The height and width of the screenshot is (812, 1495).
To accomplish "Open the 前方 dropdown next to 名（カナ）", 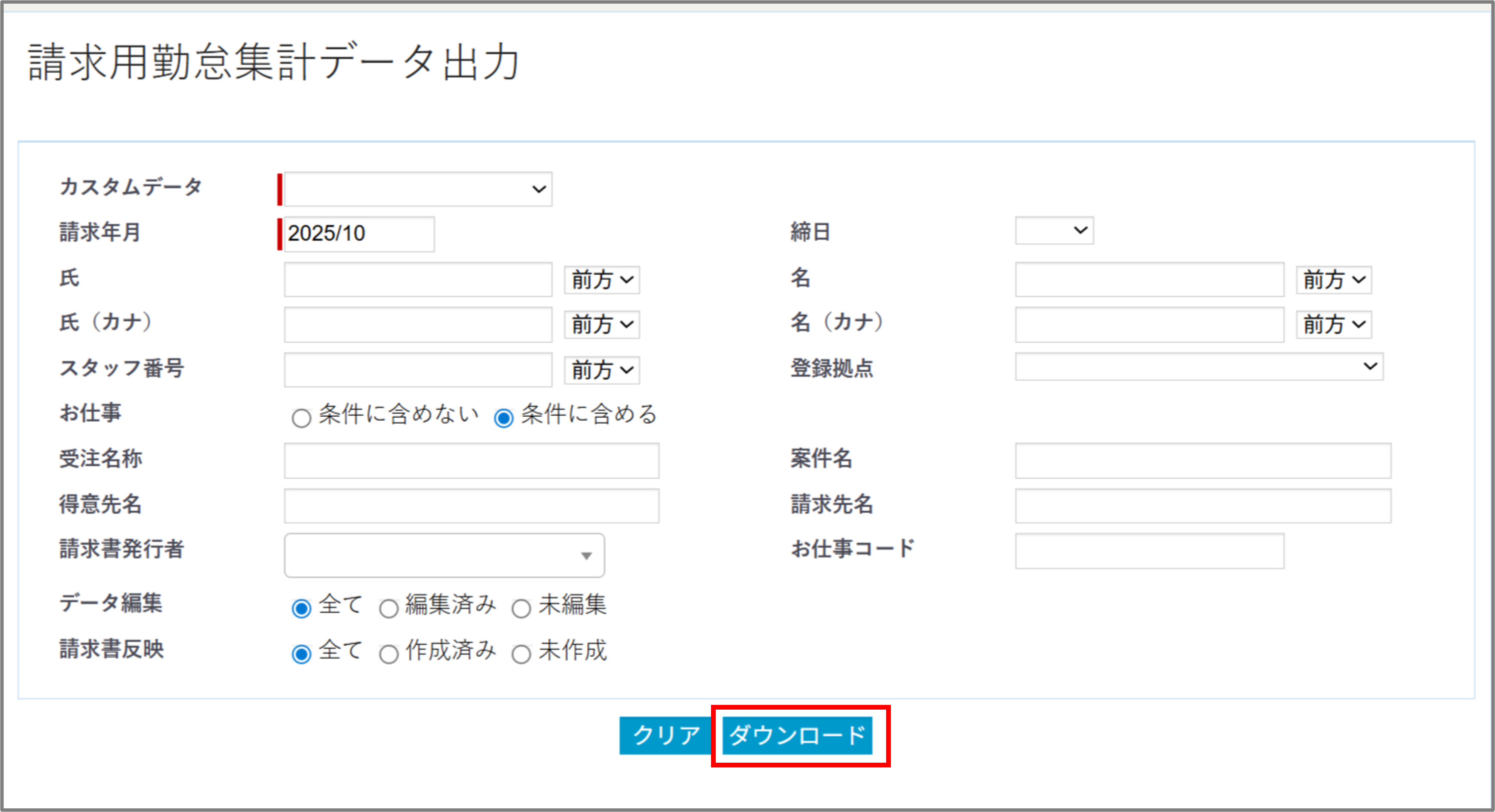I will 1334,325.
